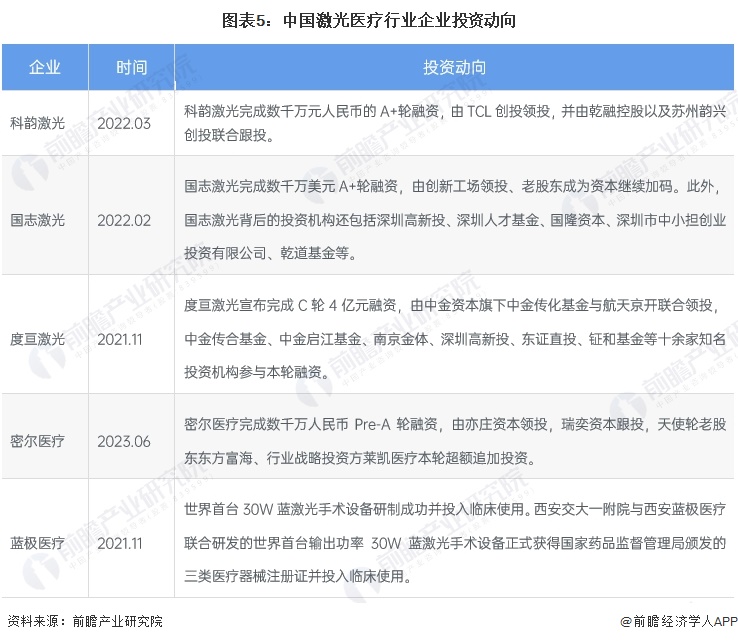
Task: Click the 度亘激光宣布完成 C 轮 description line
Action: (451, 305)
